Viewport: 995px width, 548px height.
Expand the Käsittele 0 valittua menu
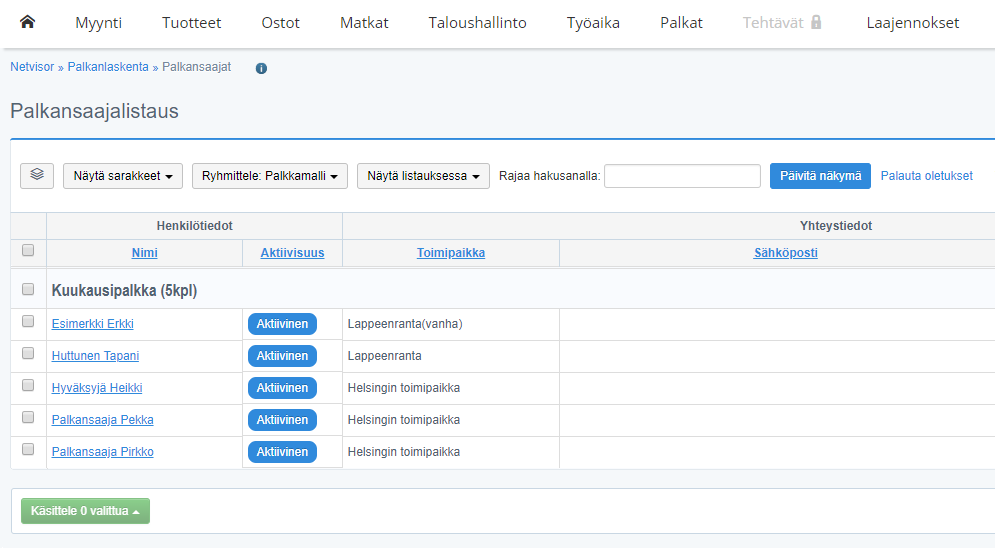85,511
